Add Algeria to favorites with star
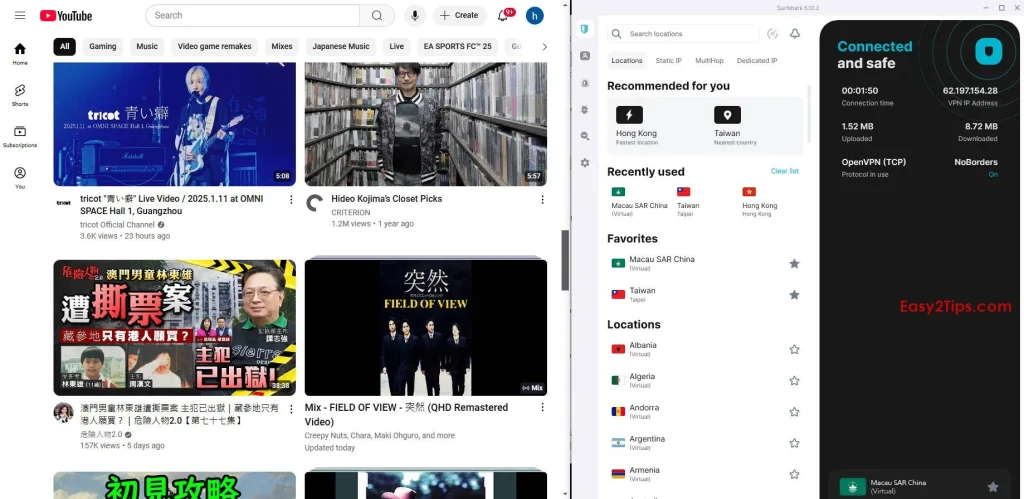1024x499 pixels. point(794,381)
